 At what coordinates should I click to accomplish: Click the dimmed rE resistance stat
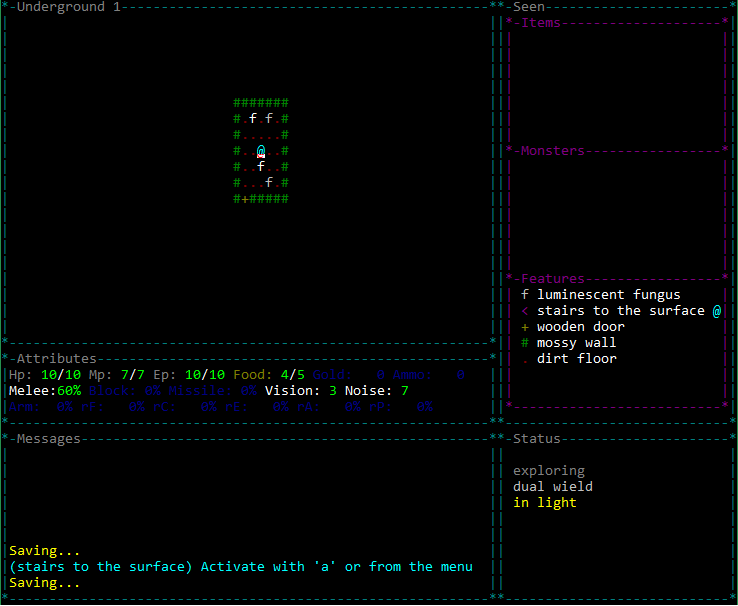pyautogui.click(x=257, y=407)
